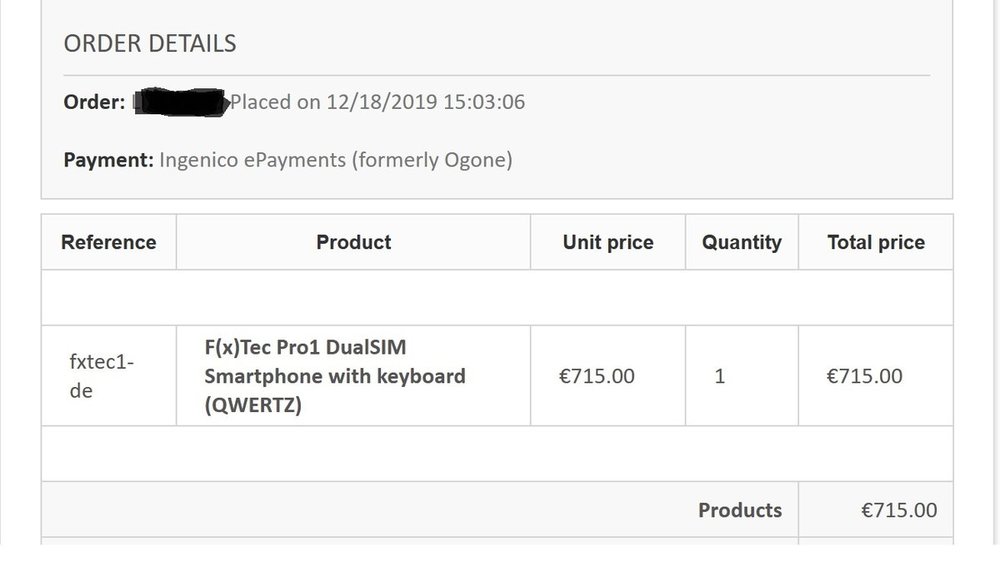Click the Reference column header
The height and width of the screenshot is (566, 1000).
[108, 242]
